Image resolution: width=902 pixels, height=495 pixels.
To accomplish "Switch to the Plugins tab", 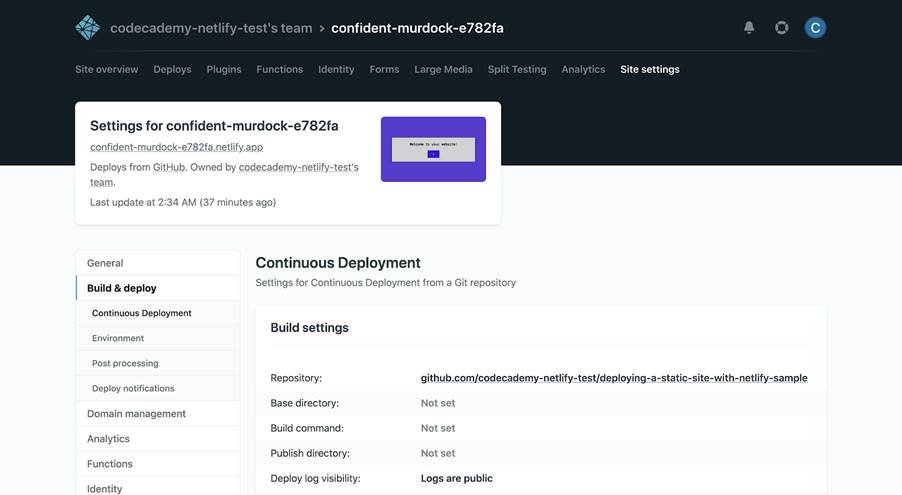I will click(224, 70).
